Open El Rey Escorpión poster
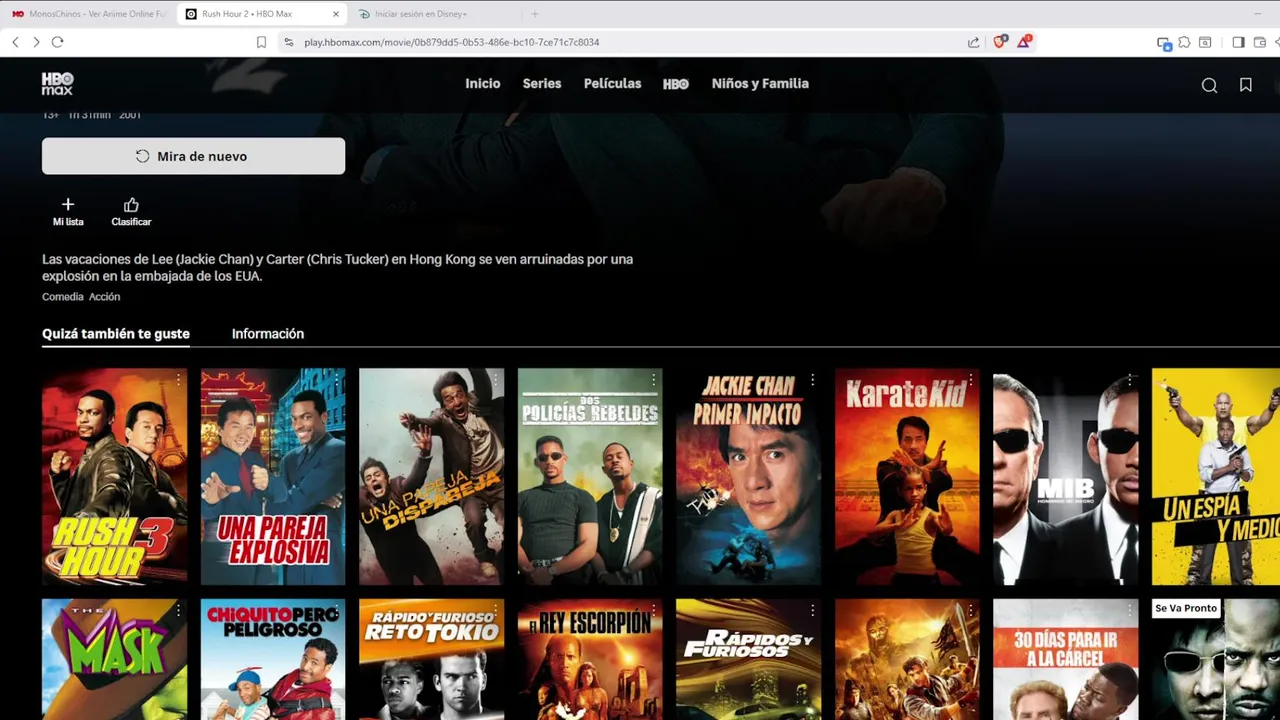This screenshot has height=720, width=1280. pos(590,659)
